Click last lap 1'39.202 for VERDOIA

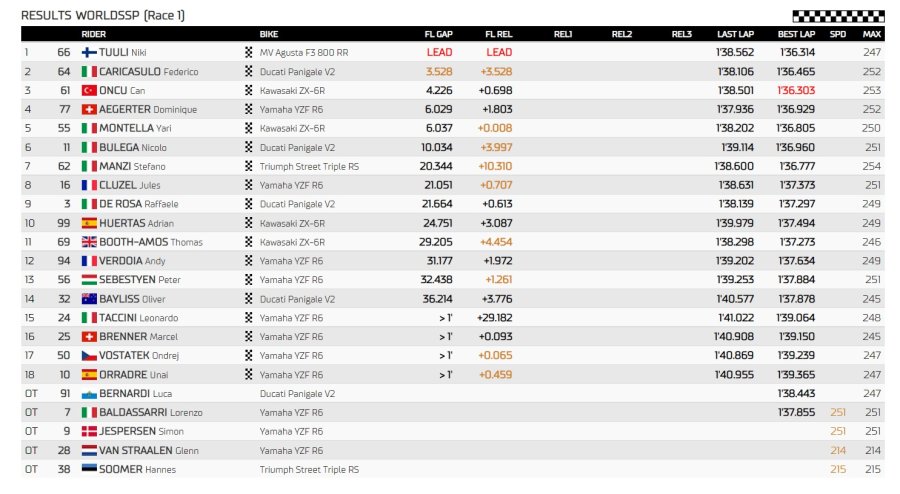coord(735,260)
